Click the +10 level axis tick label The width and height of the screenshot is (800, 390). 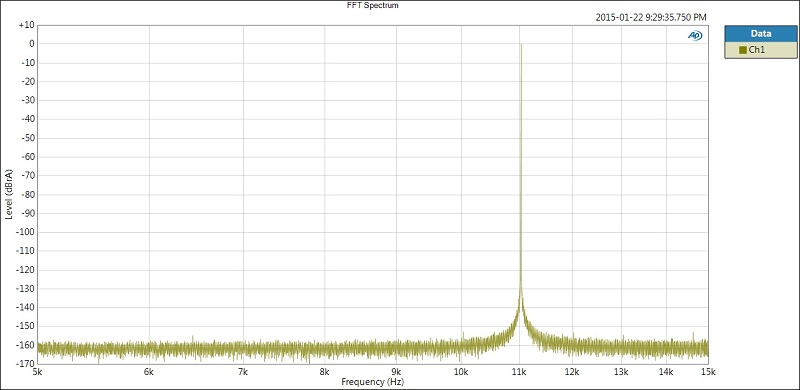(27, 25)
